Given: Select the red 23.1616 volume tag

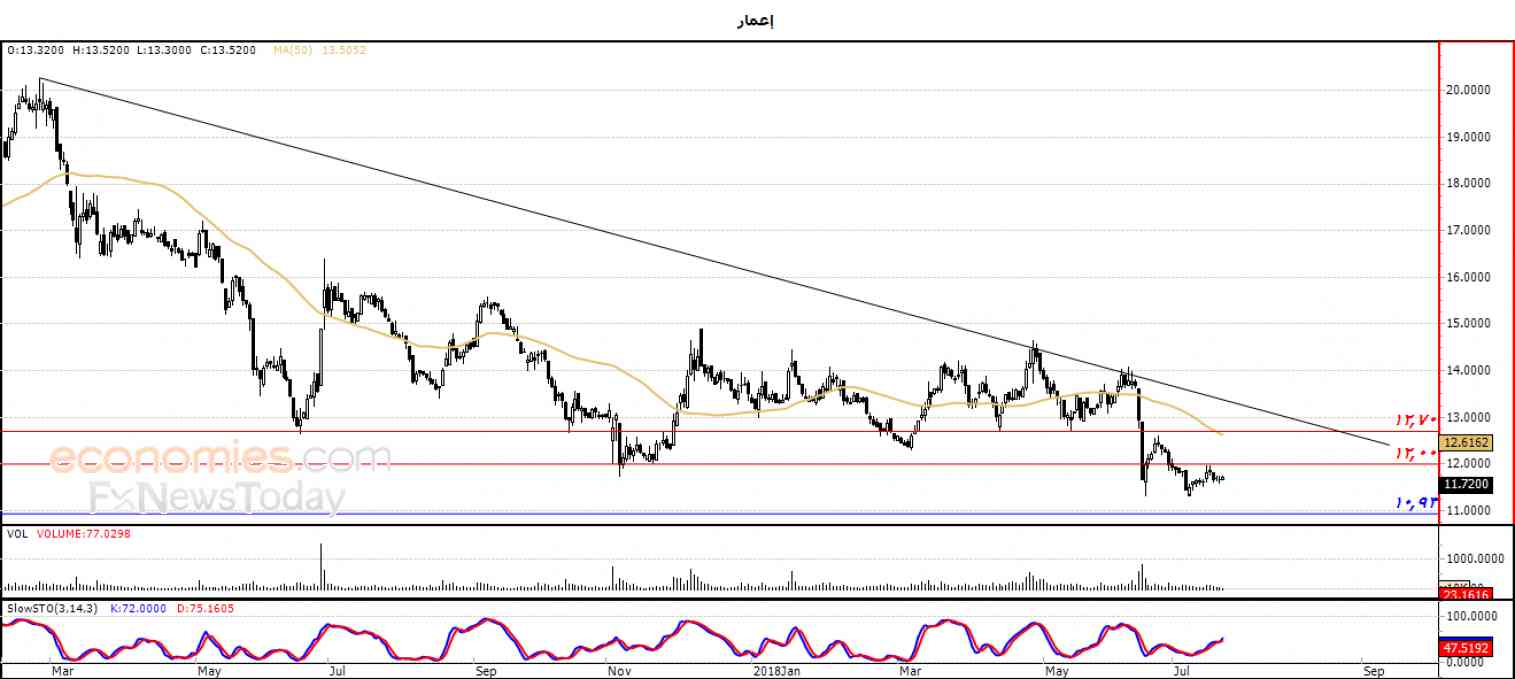Looking at the screenshot, I should [1467, 594].
